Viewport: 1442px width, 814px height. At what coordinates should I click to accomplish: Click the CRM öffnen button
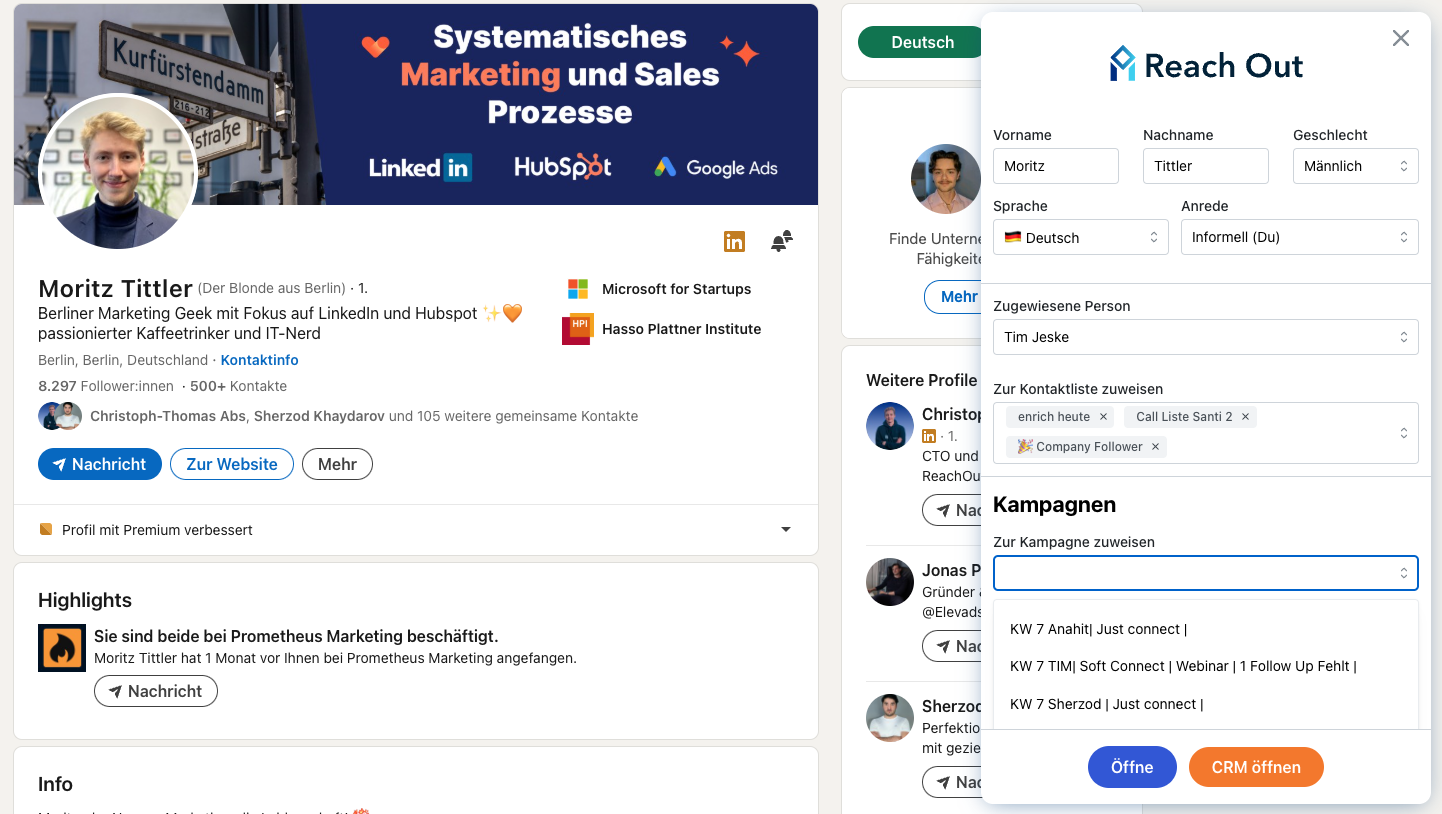(x=1256, y=767)
